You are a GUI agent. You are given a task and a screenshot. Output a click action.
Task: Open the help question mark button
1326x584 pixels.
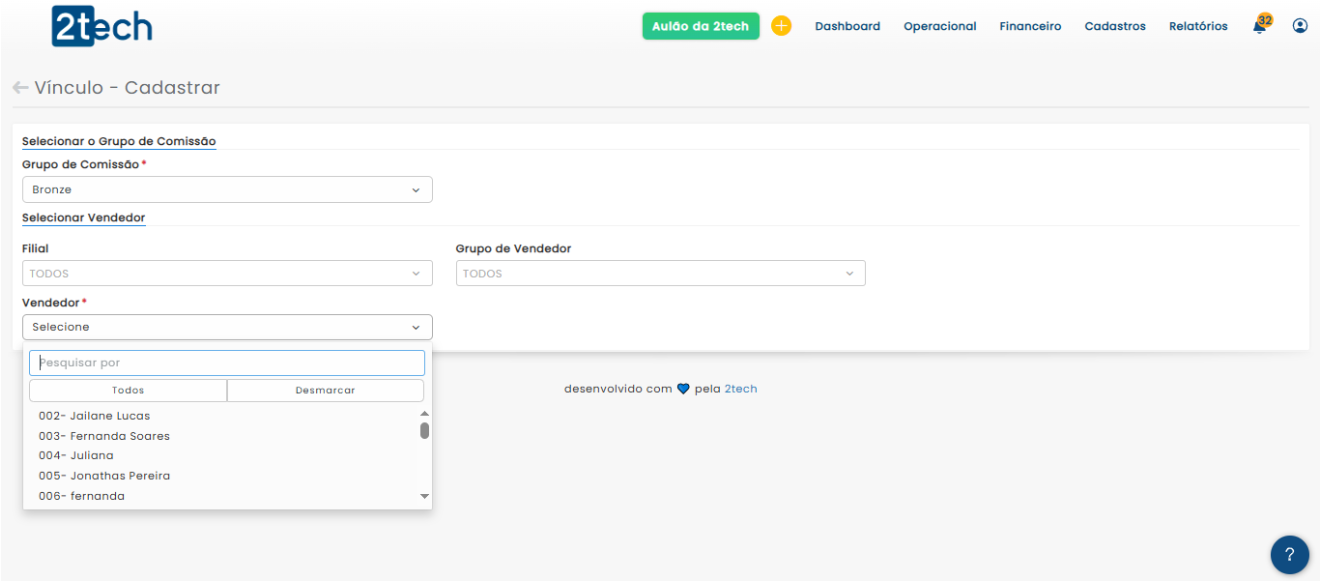click(1289, 555)
